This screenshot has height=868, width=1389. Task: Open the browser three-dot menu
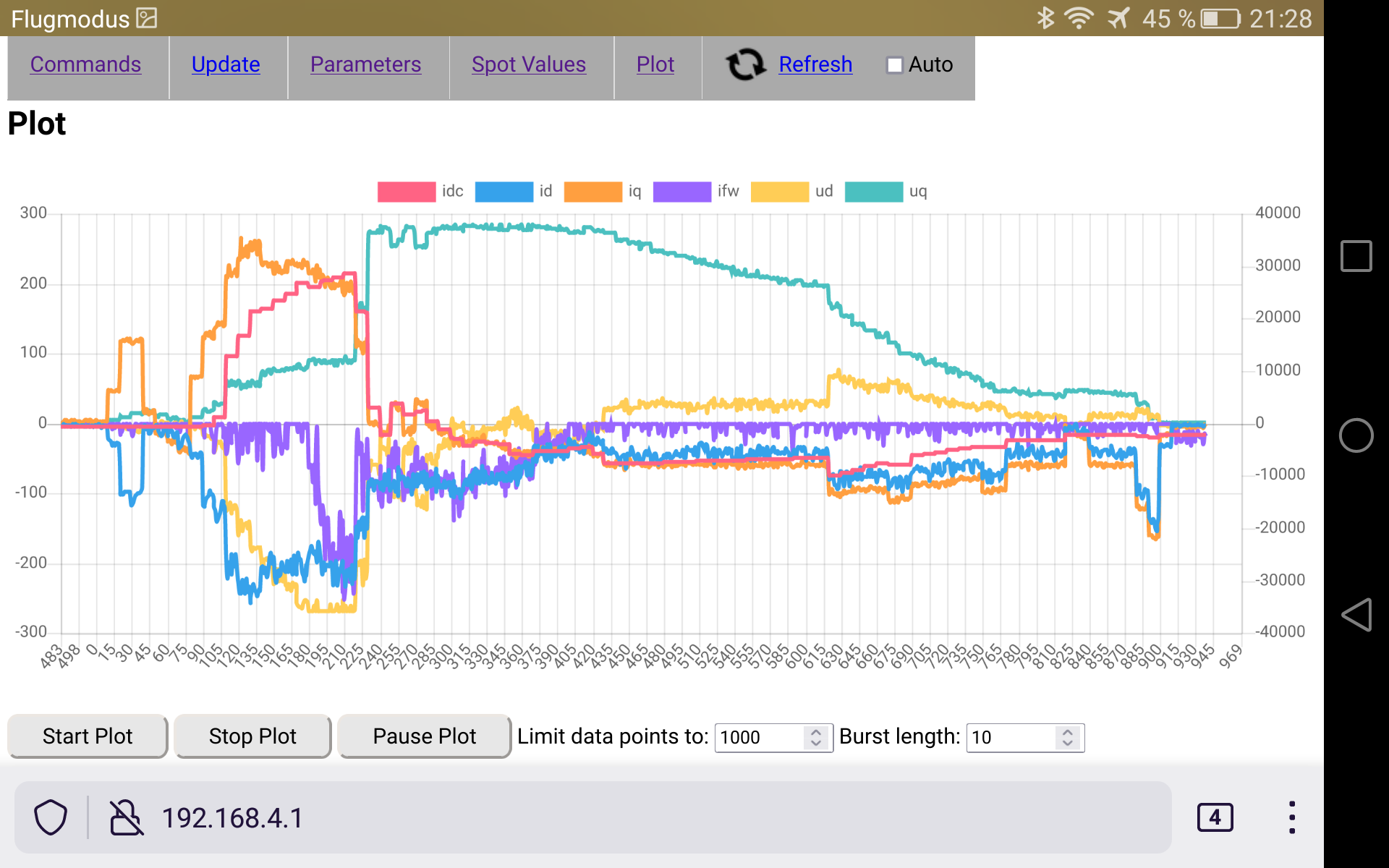pyautogui.click(x=1291, y=817)
